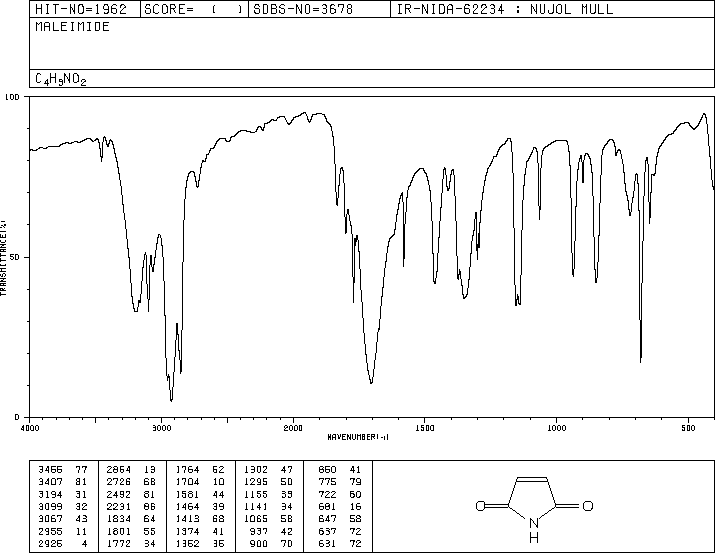Click the 1302 peak table entry

point(268,470)
